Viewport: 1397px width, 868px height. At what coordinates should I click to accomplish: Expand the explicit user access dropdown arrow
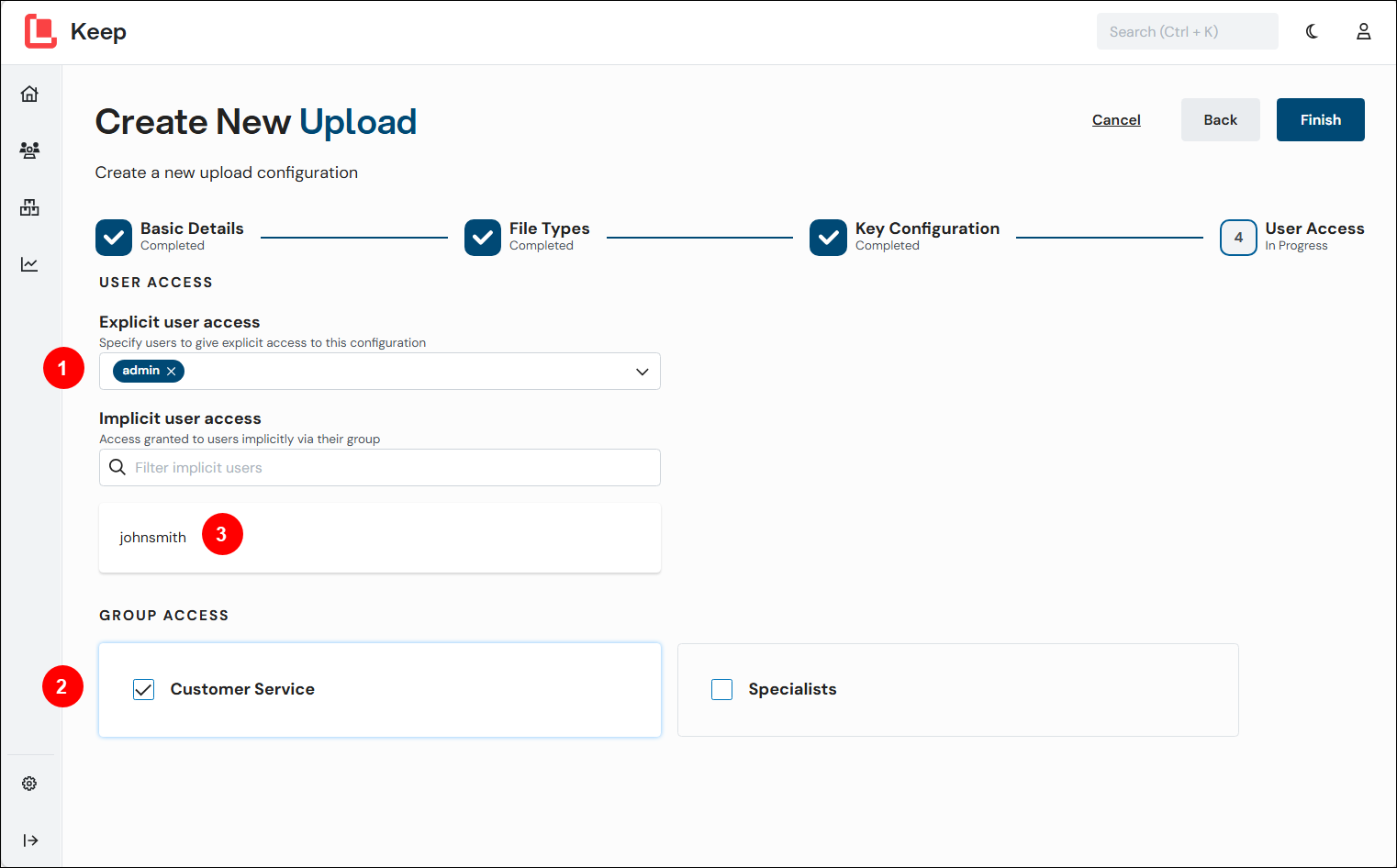click(x=643, y=372)
